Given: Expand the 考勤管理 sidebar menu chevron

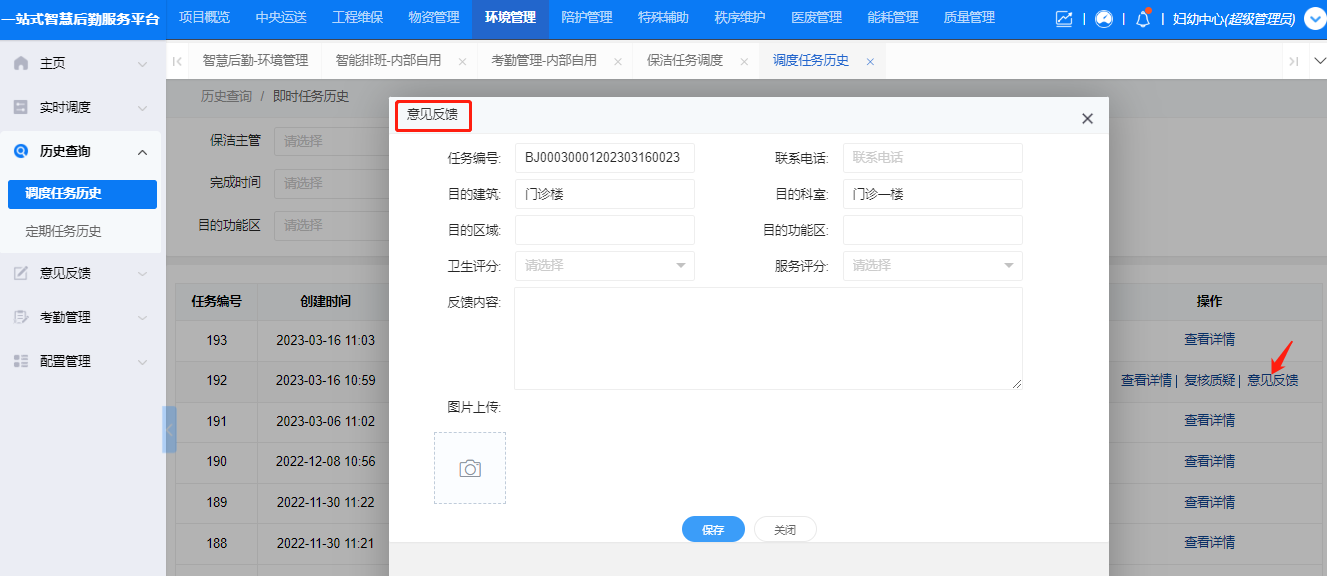Looking at the screenshot, I should coord(142,318).
